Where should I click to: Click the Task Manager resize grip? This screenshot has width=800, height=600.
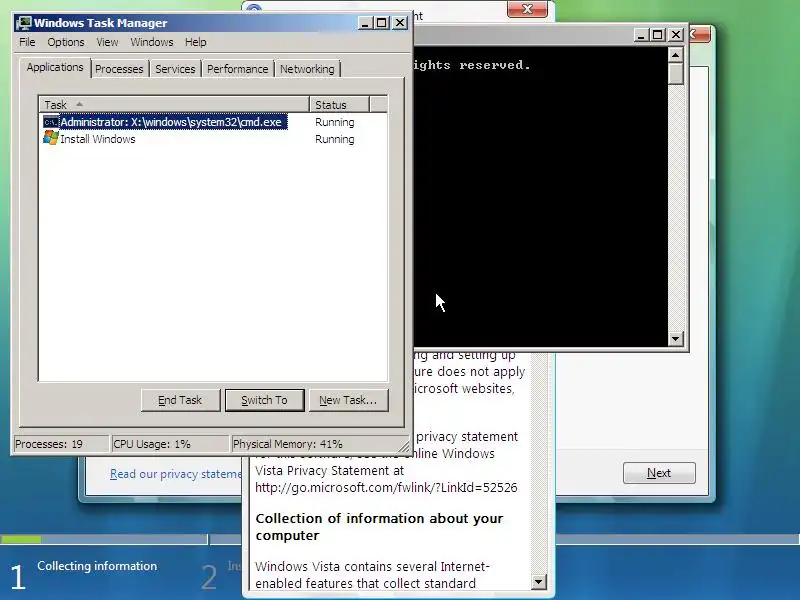(x=404, y=447)
